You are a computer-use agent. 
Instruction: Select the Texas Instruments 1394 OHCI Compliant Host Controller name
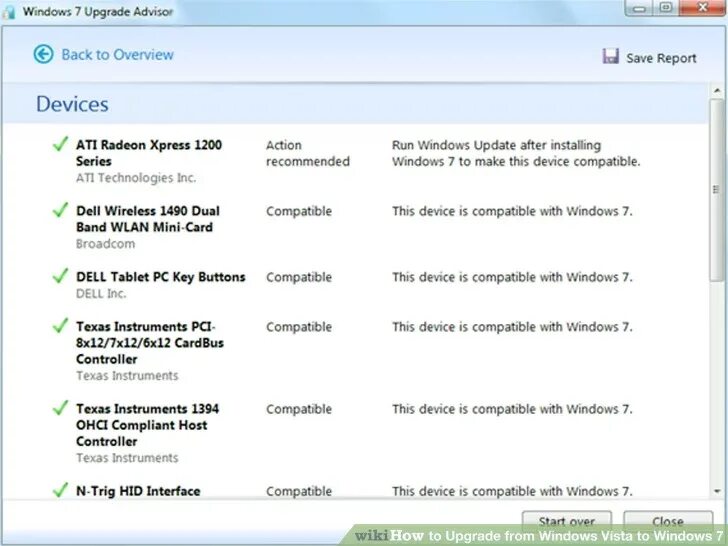pyautogui.click(x=147, y=425)
